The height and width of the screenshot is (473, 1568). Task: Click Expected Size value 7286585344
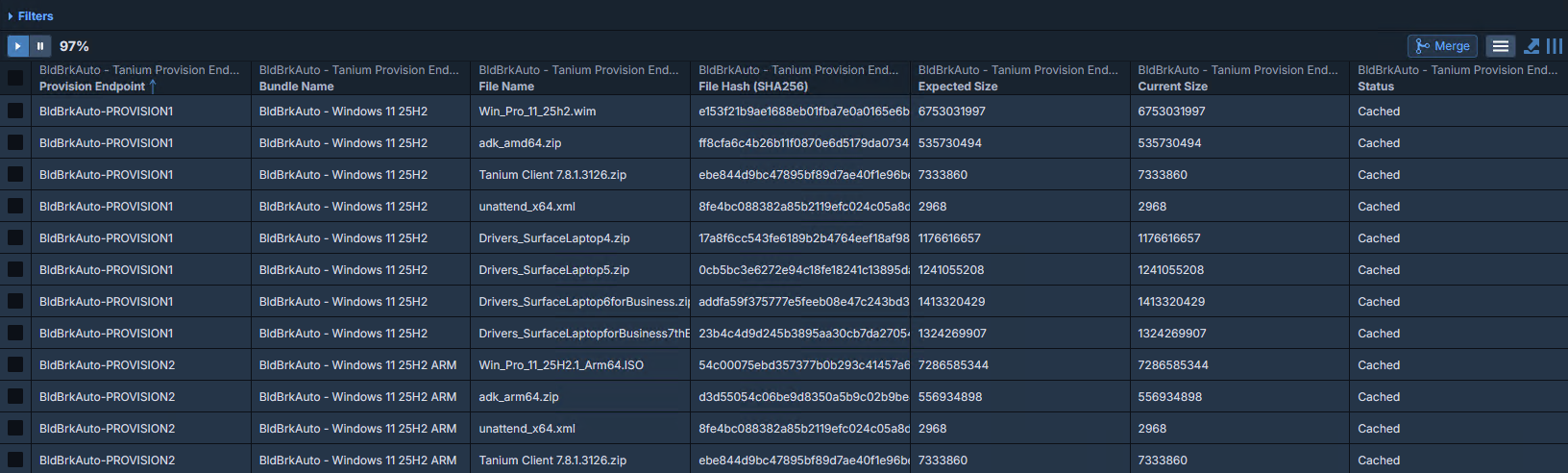[953, 365]
